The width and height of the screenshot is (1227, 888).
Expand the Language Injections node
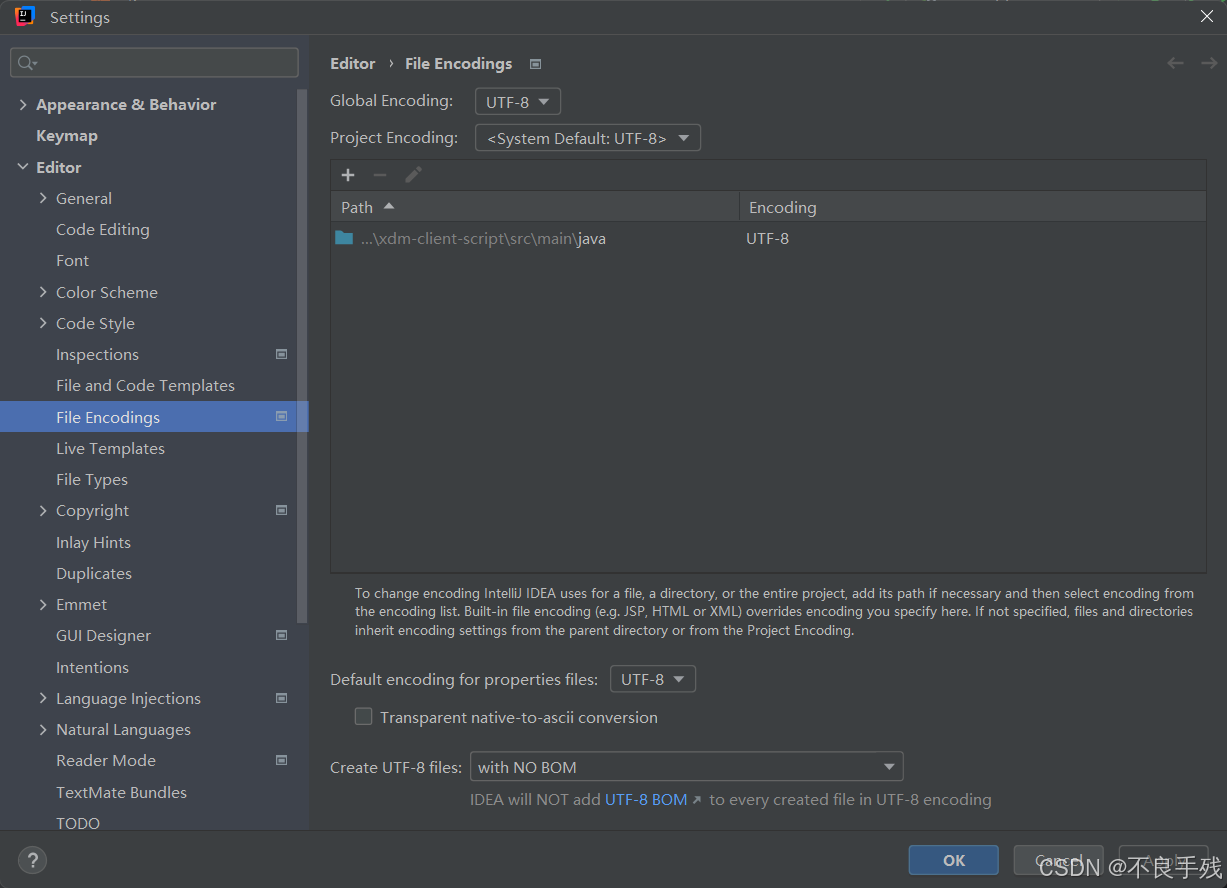coord(43,698)
